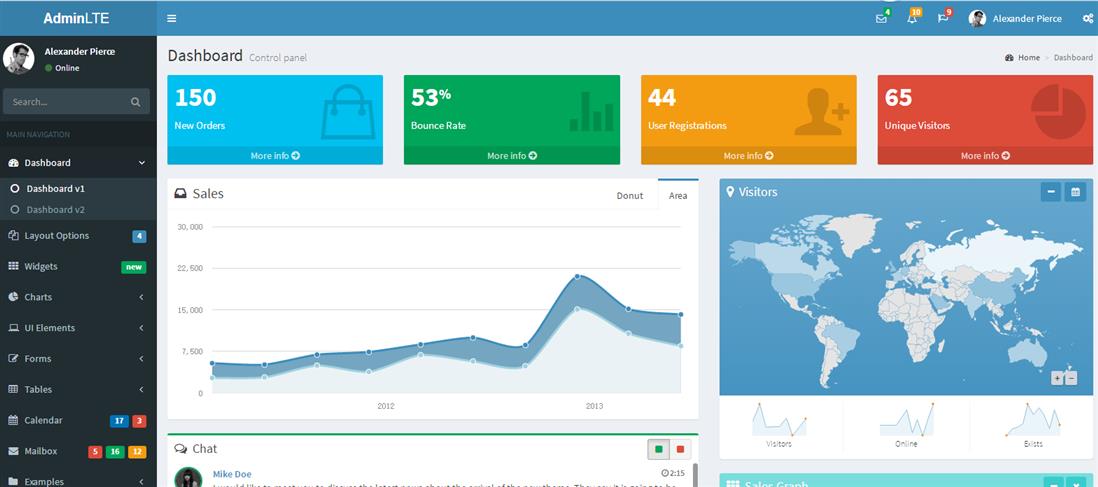Image resolution: width=1098 pixels, height=487 pixels.
Task: Toggle the green chat status button
Action: (x=658, y=450)
